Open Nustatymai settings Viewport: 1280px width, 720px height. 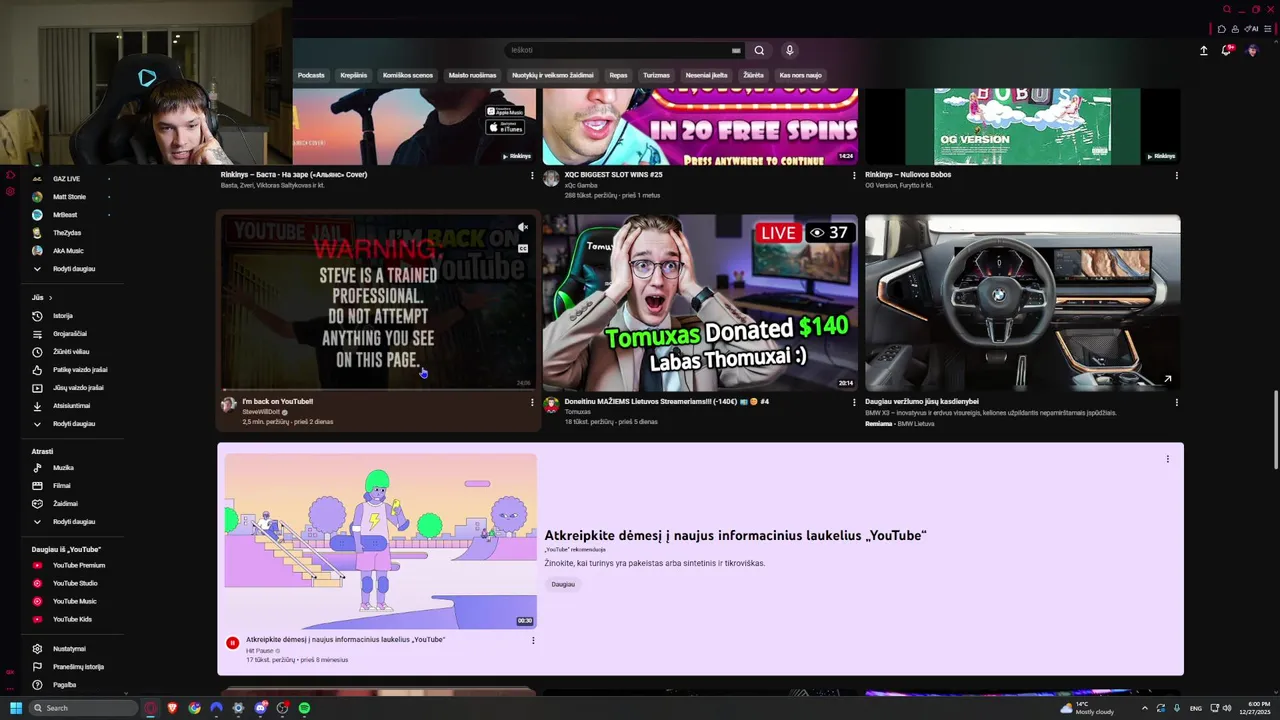[68, 649]
